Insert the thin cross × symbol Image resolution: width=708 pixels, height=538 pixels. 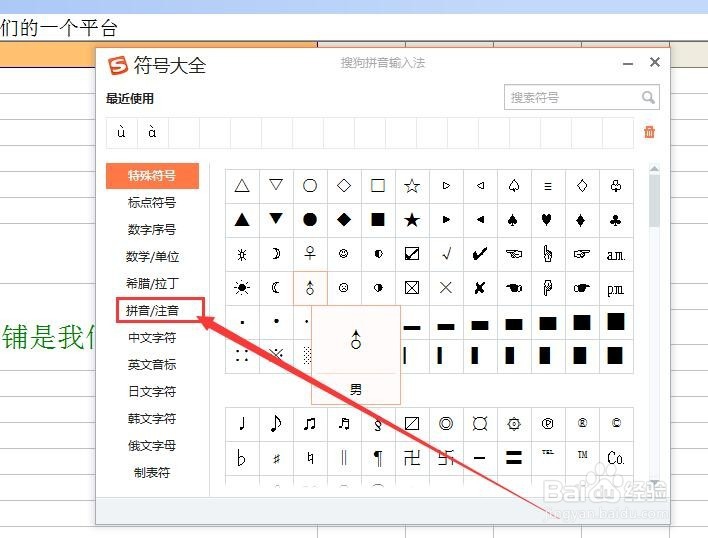446,288
